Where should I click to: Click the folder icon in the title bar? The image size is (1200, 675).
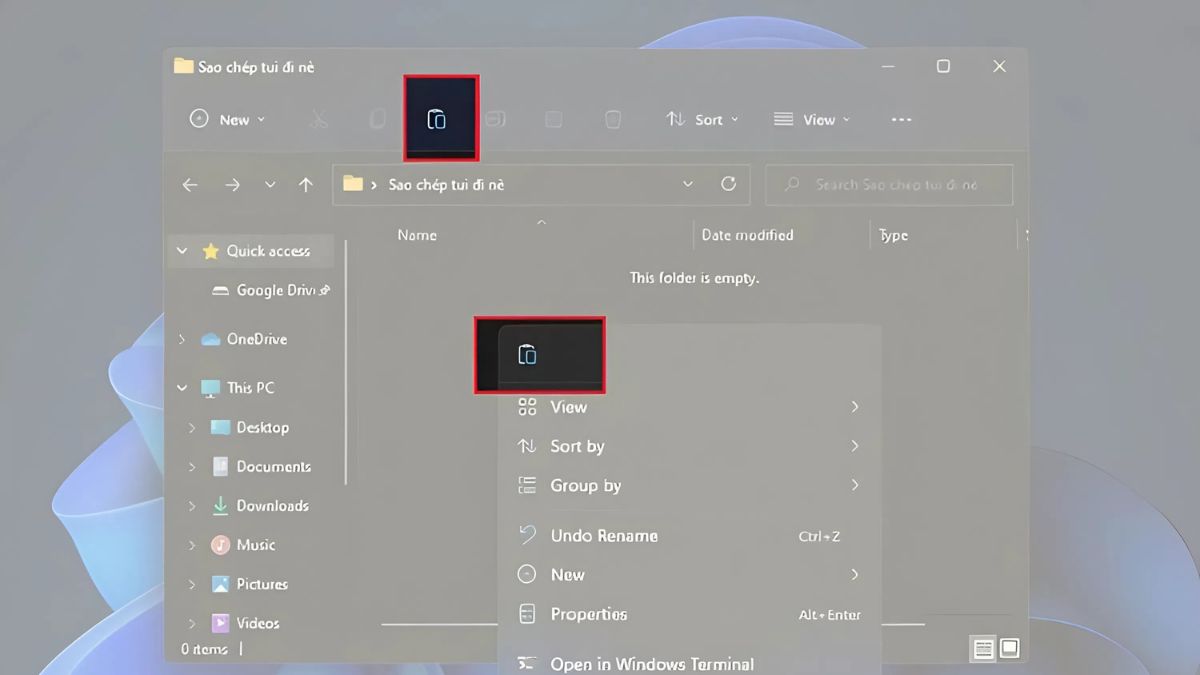click(183, 66)
